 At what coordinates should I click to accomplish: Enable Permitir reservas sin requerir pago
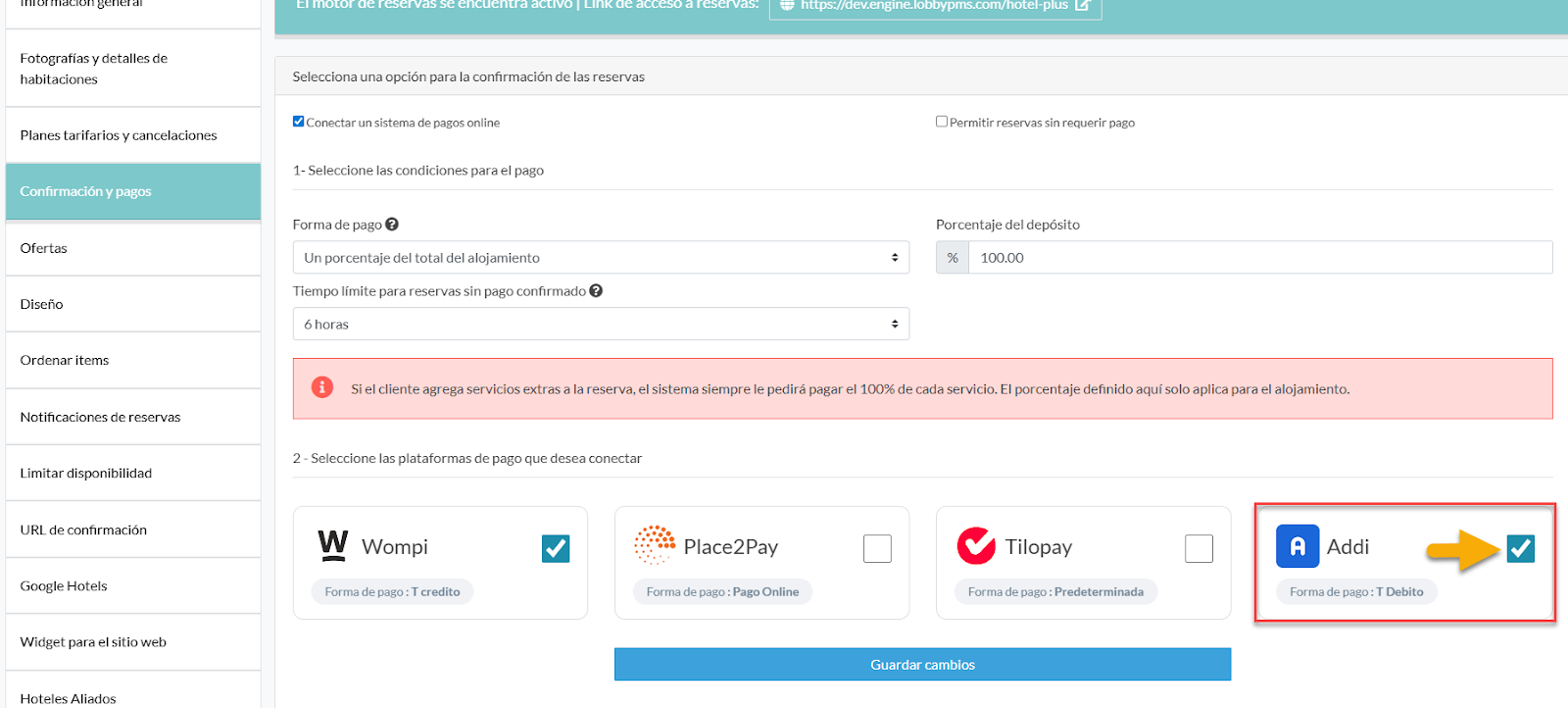point(942,122)
